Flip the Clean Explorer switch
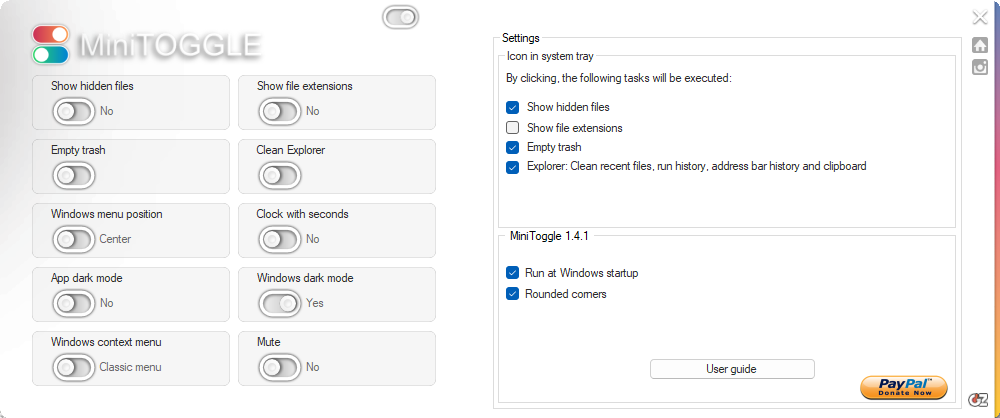The image size is (1000, 418). click(279, 175)
